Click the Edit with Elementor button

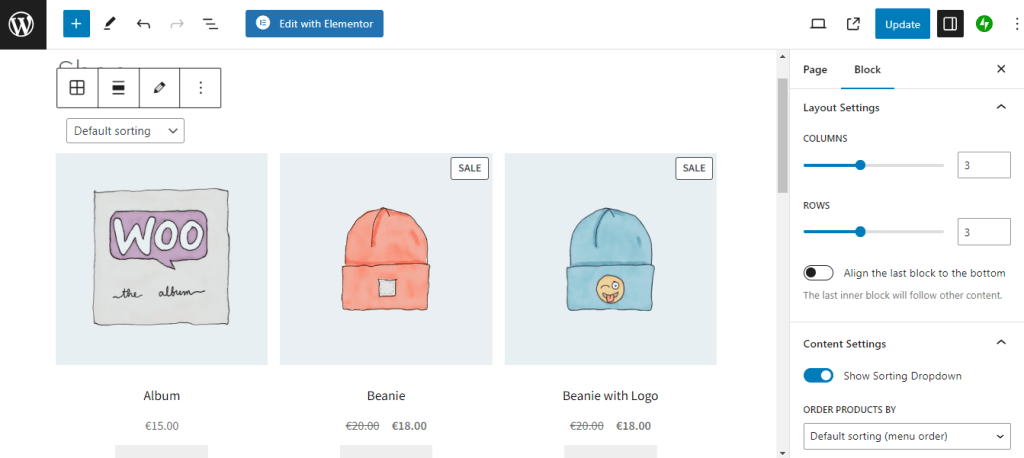coord(314,24)
